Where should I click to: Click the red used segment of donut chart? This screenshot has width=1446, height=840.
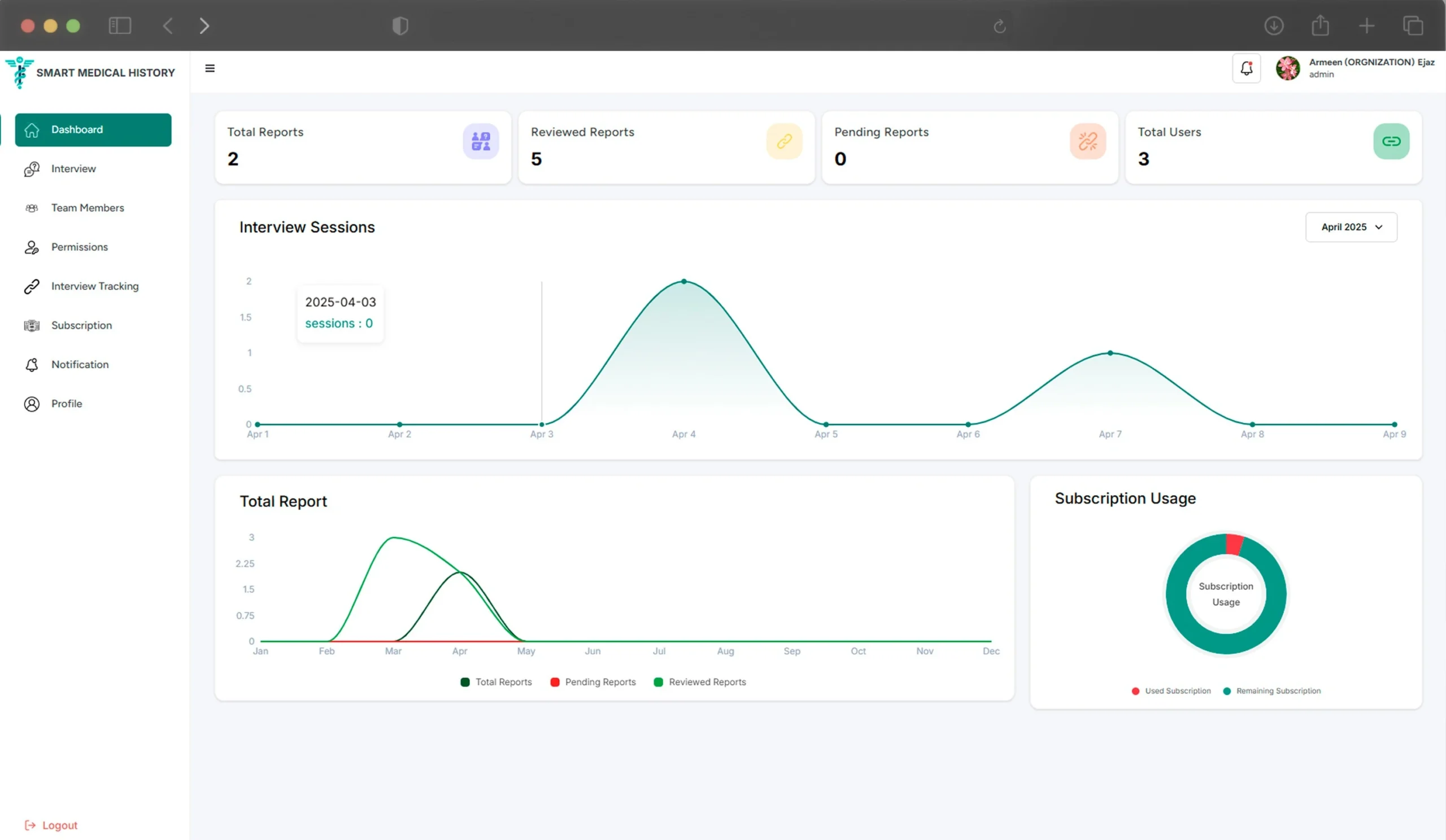(x=1234, y=544)
